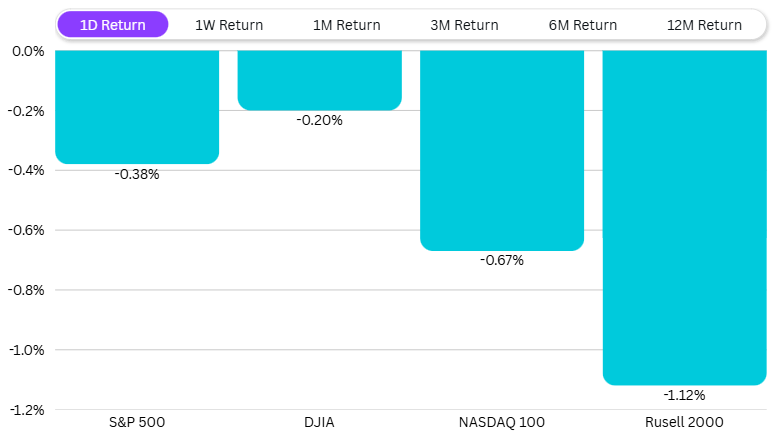Select the 1D Return tab
Viewport: 778px width, 440px height.
click(113, 25)
